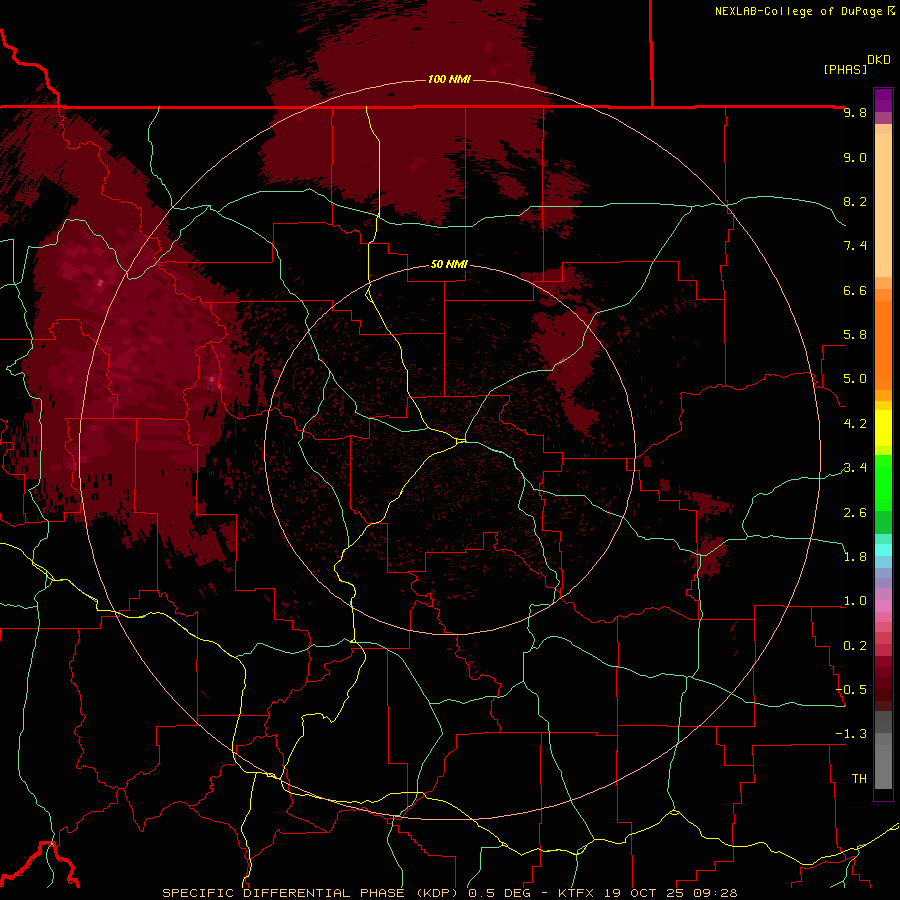Click the 1.0 legend value
This screenshot has width=900, height=900.
(x=855, y=600)
